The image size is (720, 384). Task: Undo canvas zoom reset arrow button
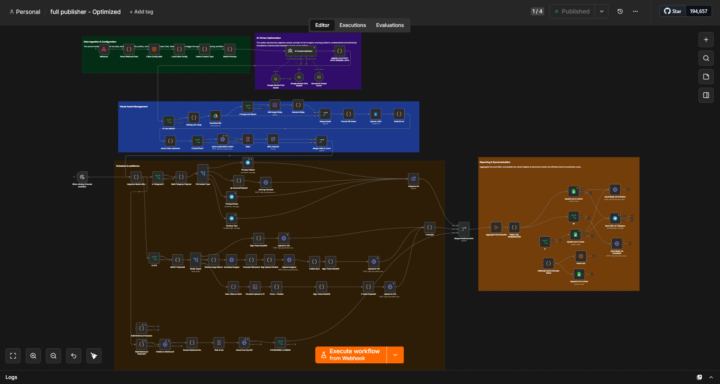(73, 356)
